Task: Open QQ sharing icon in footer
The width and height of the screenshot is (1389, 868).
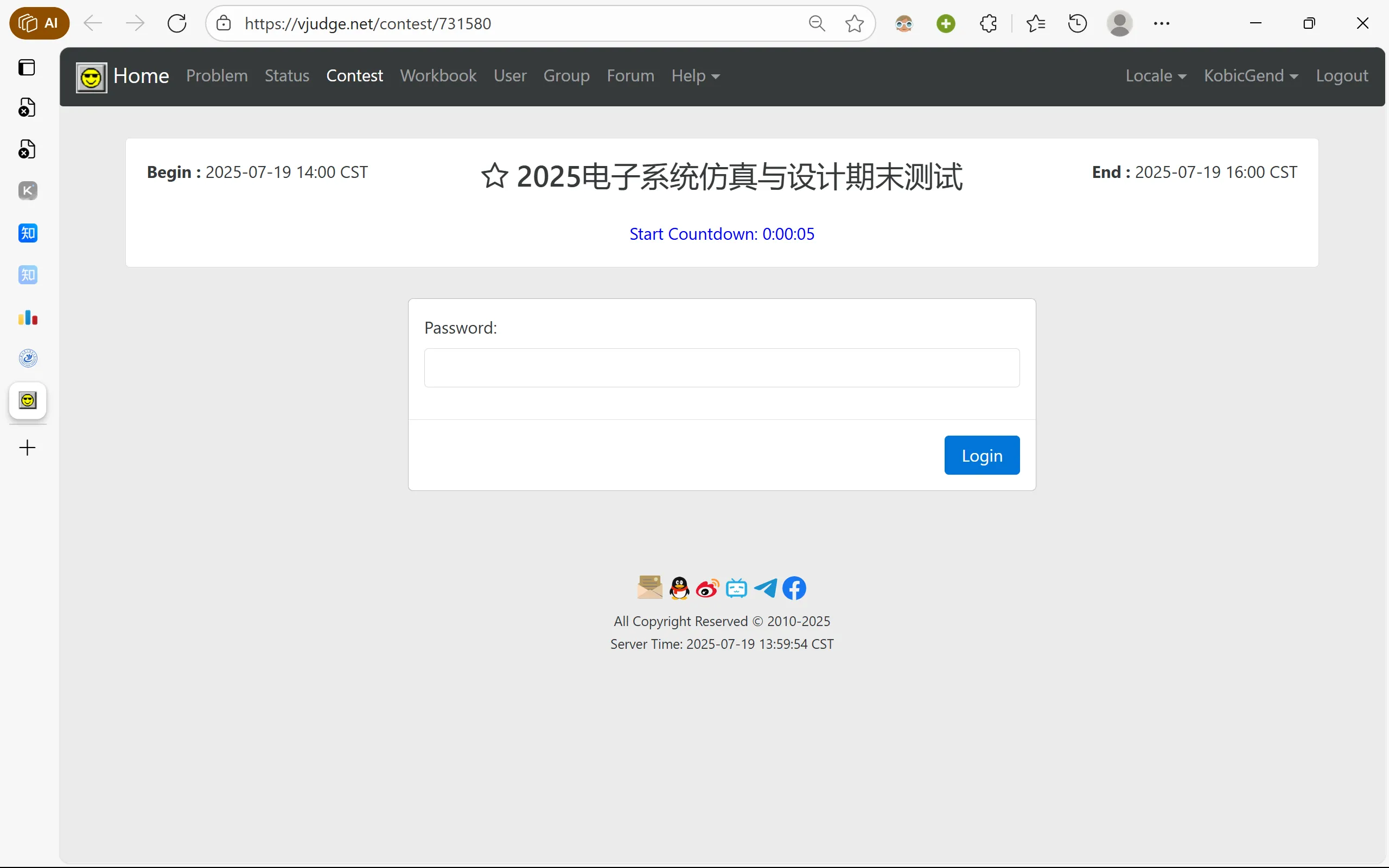Action: click(x=678, y=588)
